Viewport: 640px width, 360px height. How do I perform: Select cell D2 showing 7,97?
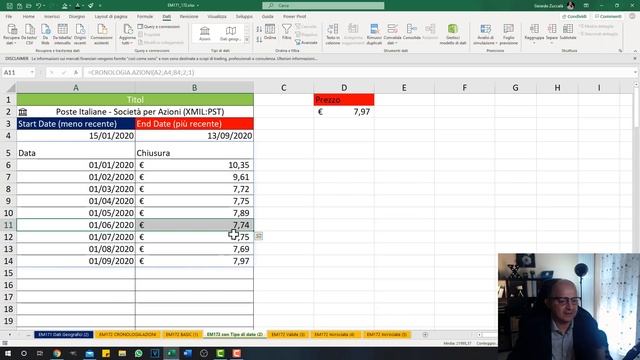(x=344, y=111)
